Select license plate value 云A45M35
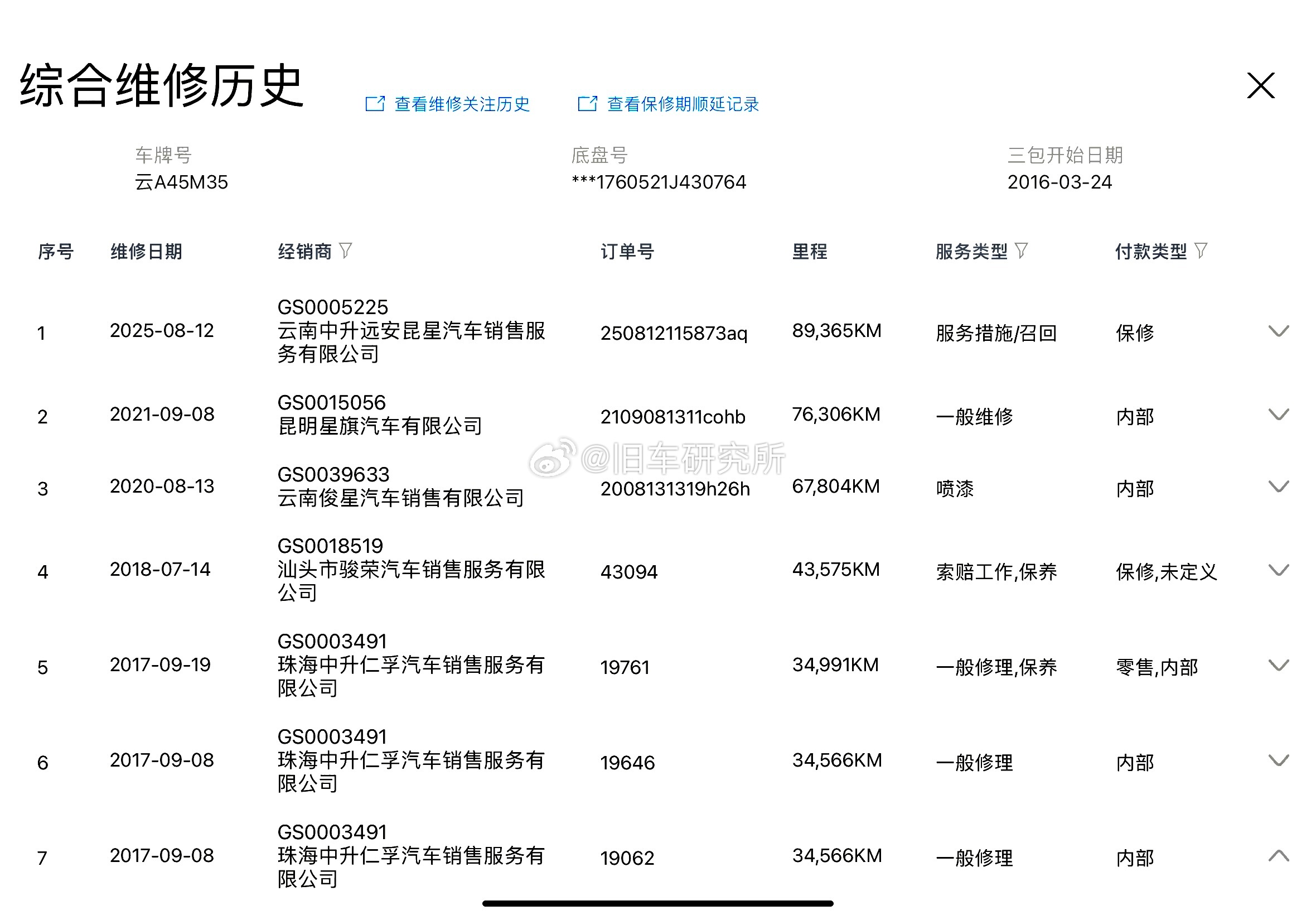Image resolution: width=1316 pixels, height=915 pixels. [x=181, y=182]
